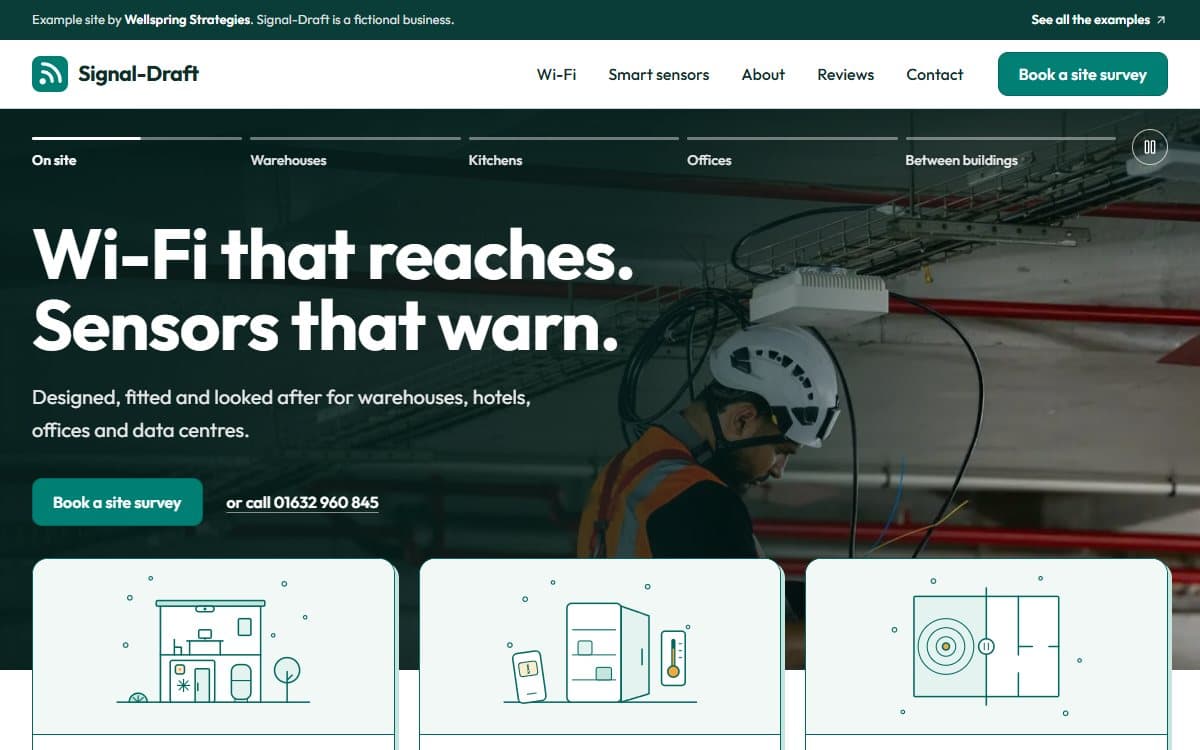Click the header Book a site survey button

(x=1083, y=74)
